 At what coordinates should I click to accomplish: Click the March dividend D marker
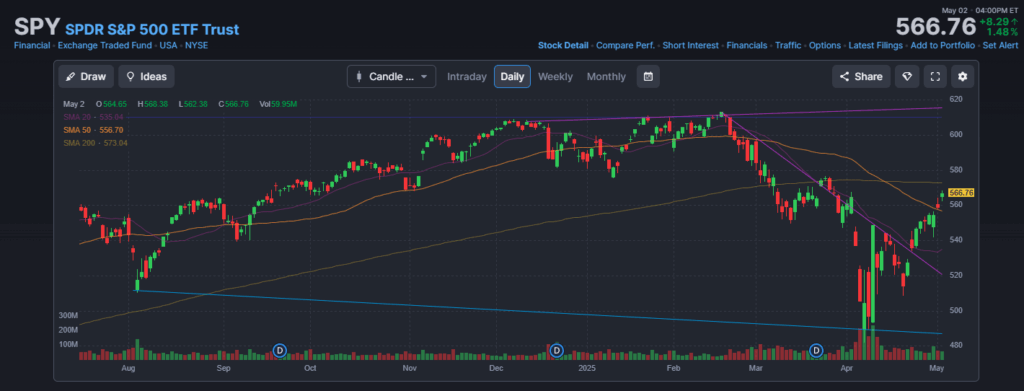coord(816,351)
